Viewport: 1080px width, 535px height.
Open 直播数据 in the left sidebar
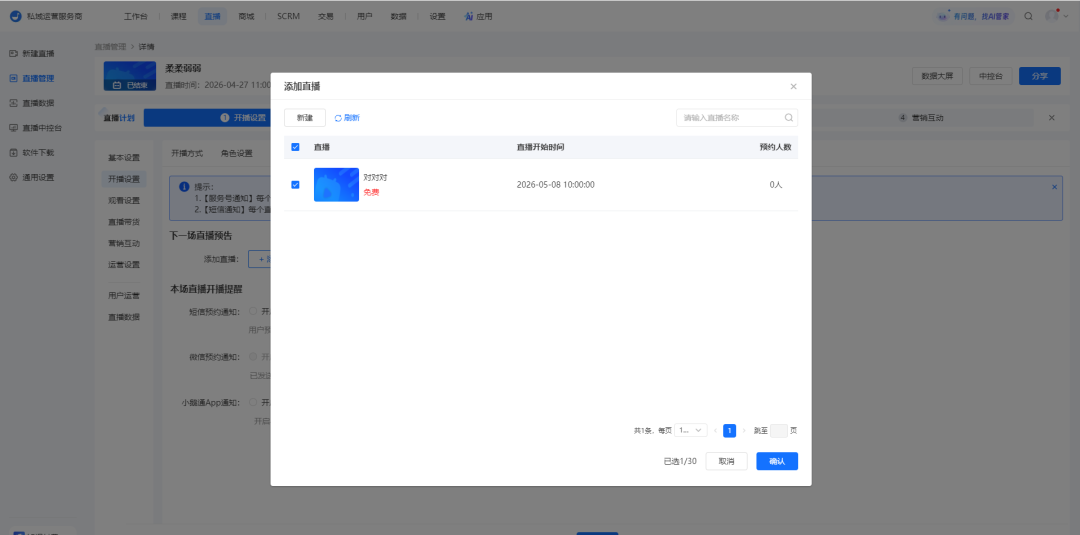pyautogui.click(x=38, y=103)
